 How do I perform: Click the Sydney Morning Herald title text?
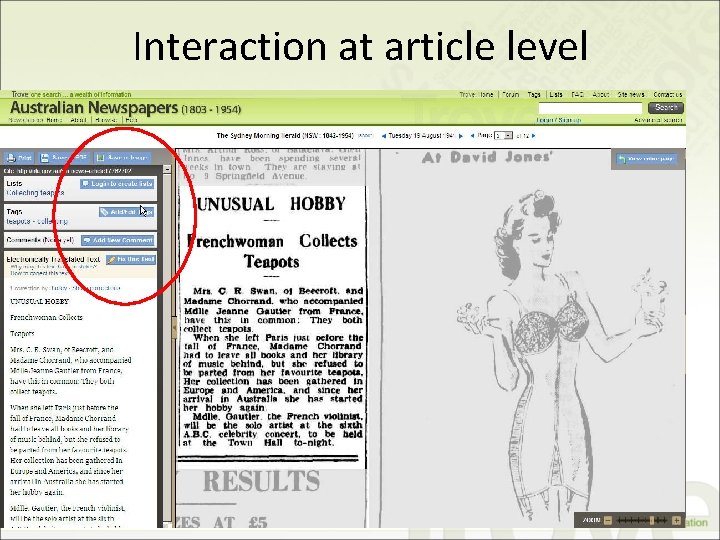tap(285, 136)
